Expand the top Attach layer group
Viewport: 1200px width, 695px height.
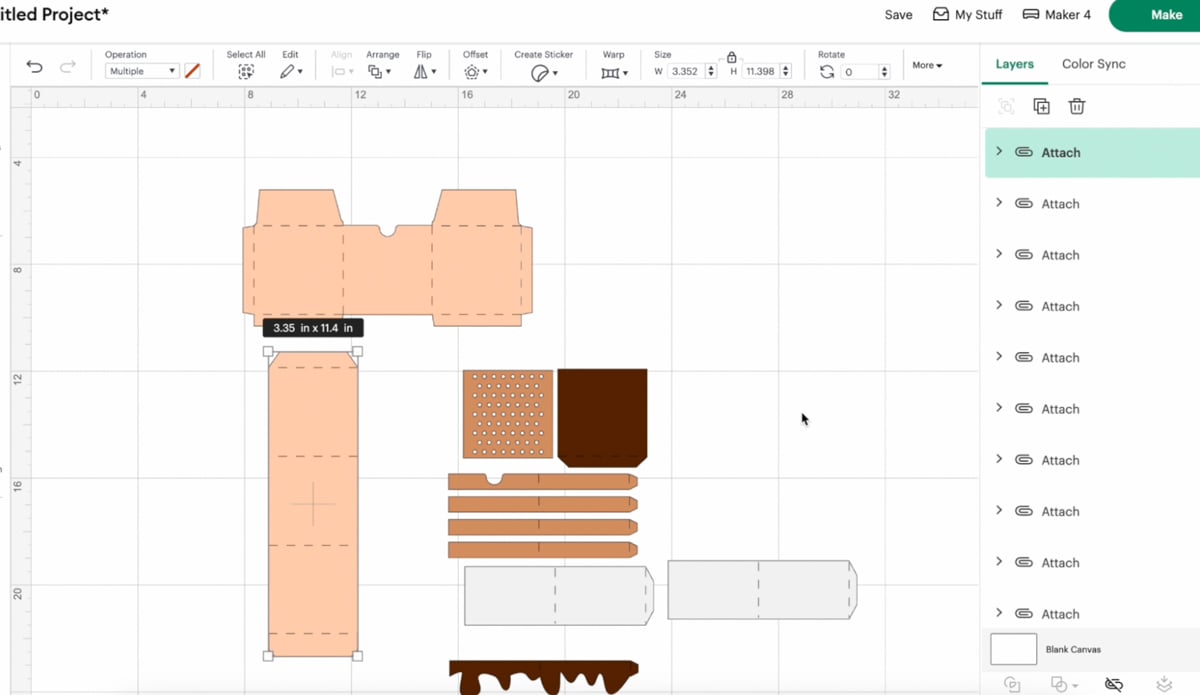coord(999,152)
